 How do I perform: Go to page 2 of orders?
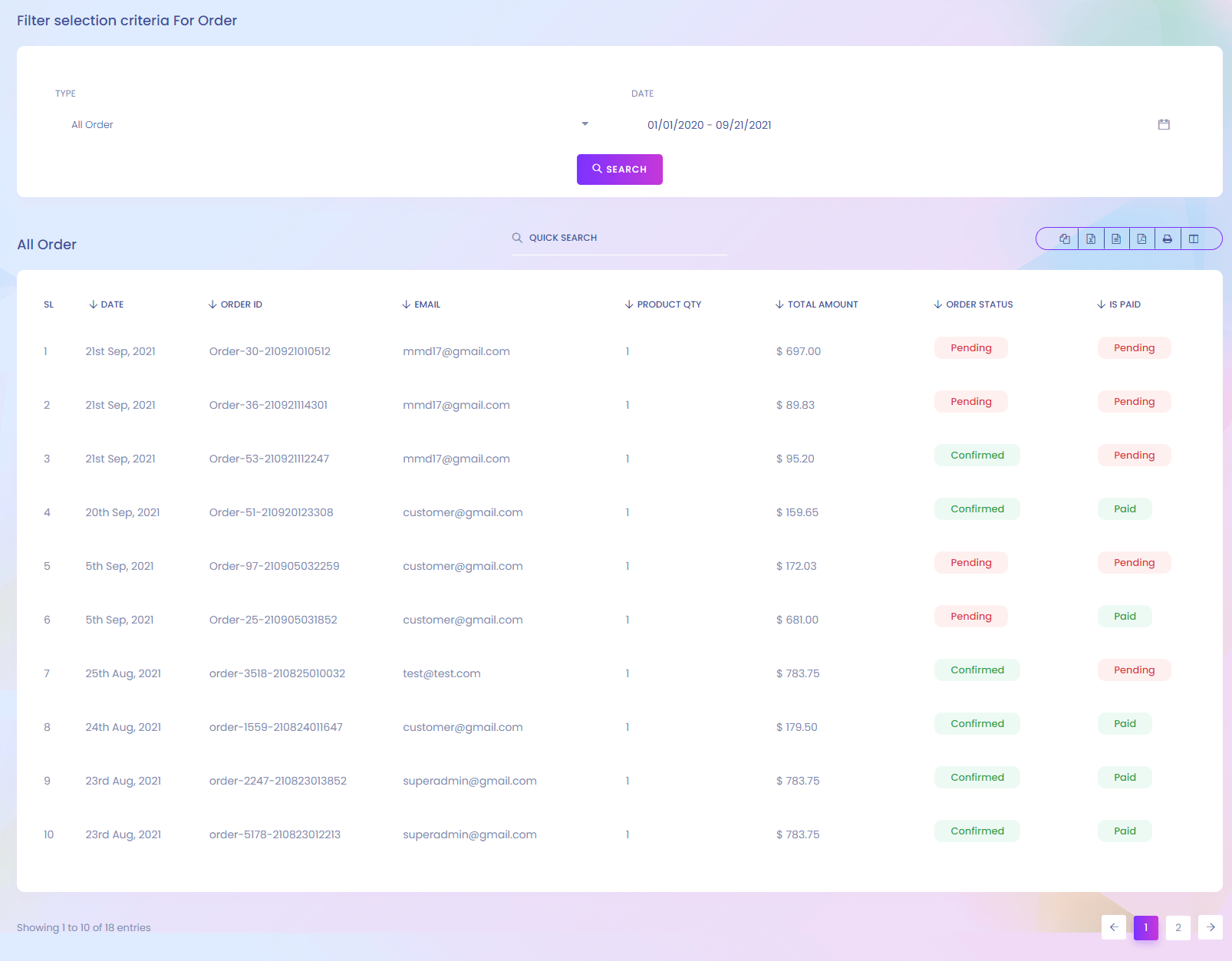tap(1178, 927)
